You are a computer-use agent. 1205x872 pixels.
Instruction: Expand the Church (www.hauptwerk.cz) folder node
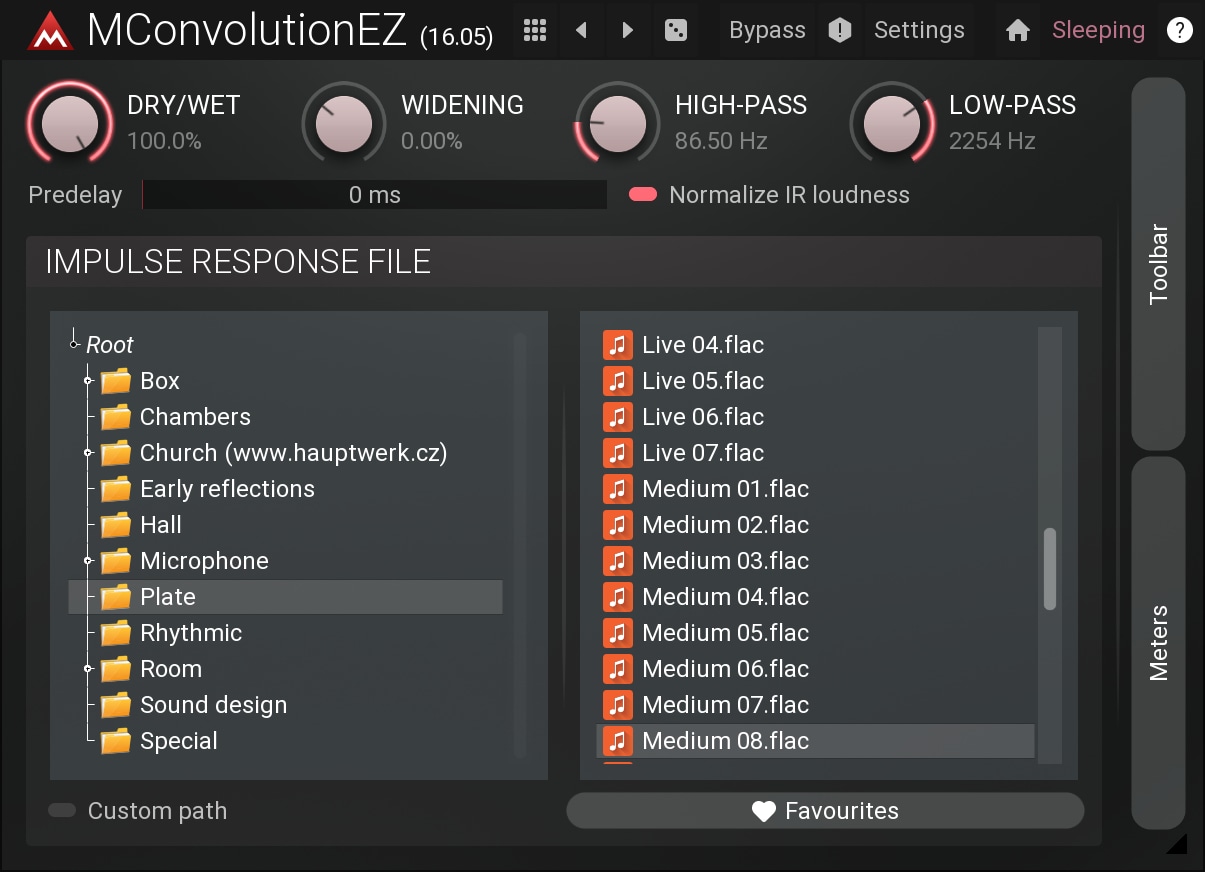coord(88,453)
